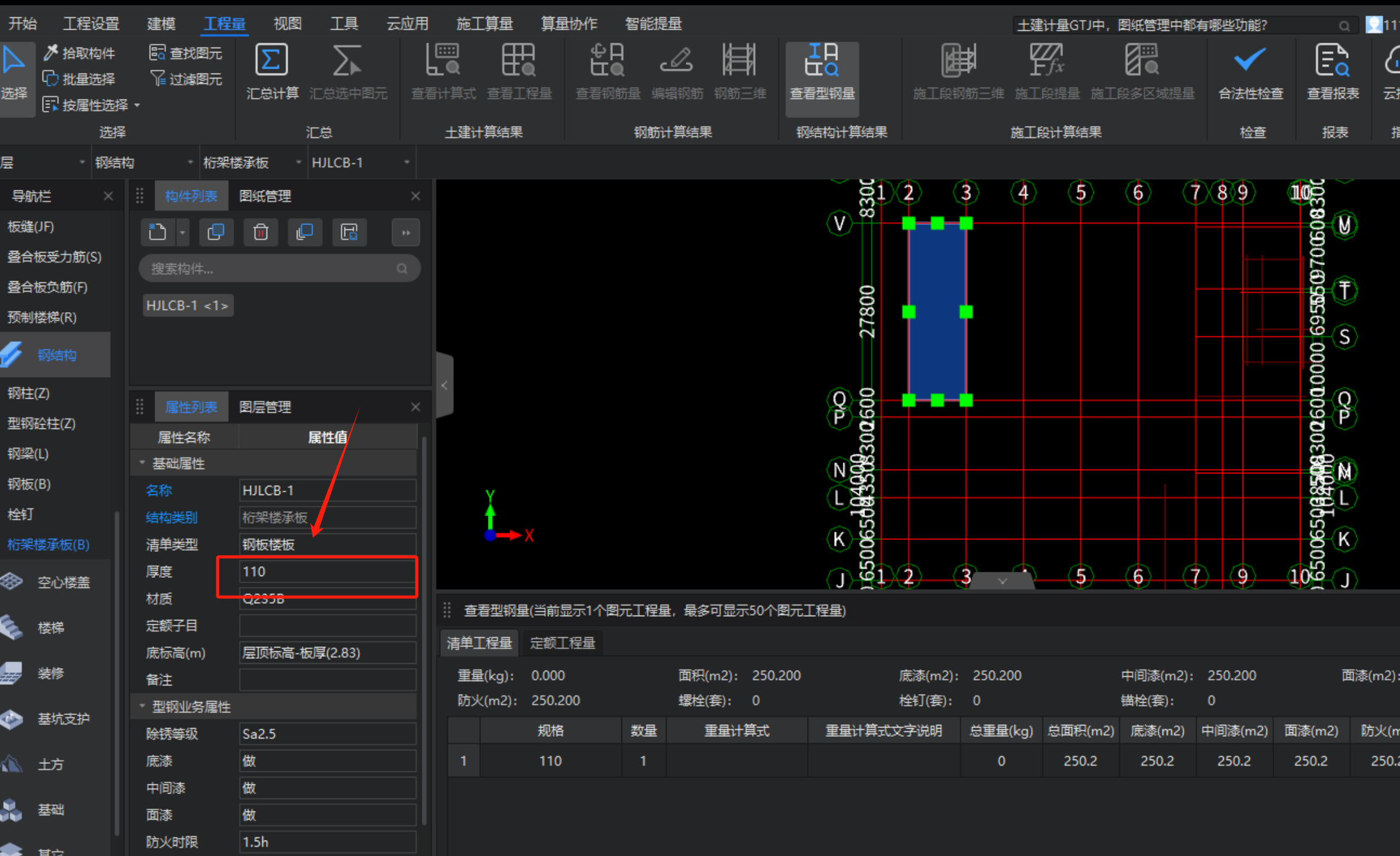
Task: Open dropdown arrow beside new component button
Action: click(182, 232)
